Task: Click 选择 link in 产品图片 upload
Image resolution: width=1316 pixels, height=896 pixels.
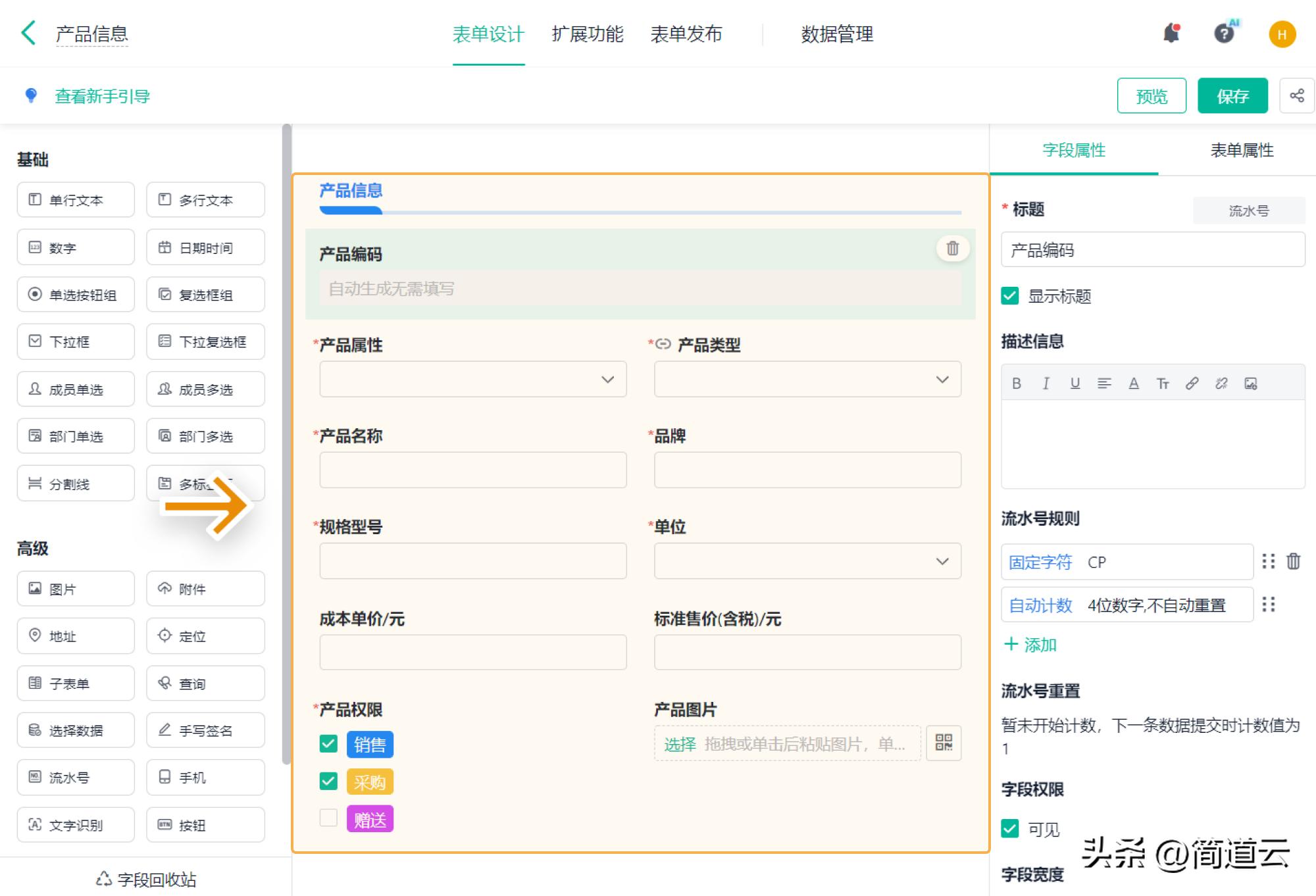Action: (680, 744)
